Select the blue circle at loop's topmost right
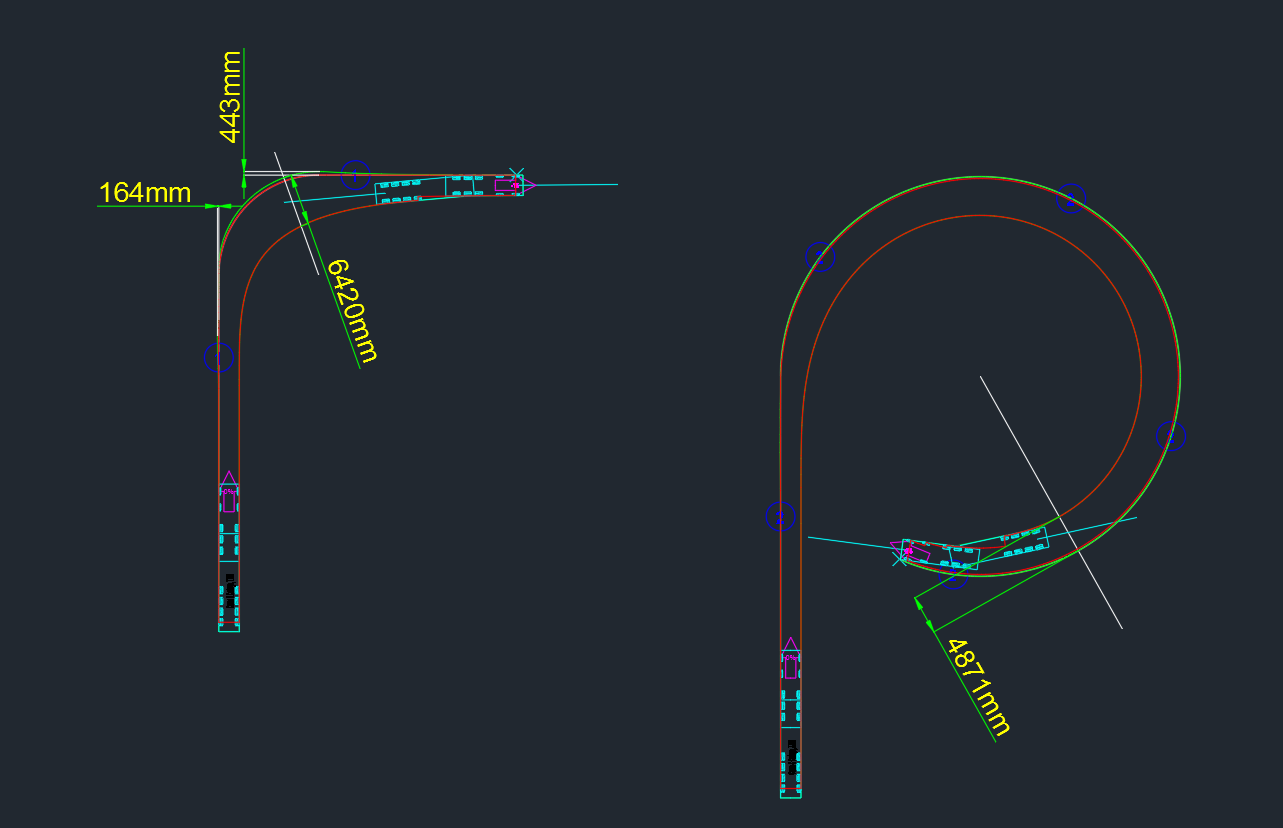 tap(1071, 198)
